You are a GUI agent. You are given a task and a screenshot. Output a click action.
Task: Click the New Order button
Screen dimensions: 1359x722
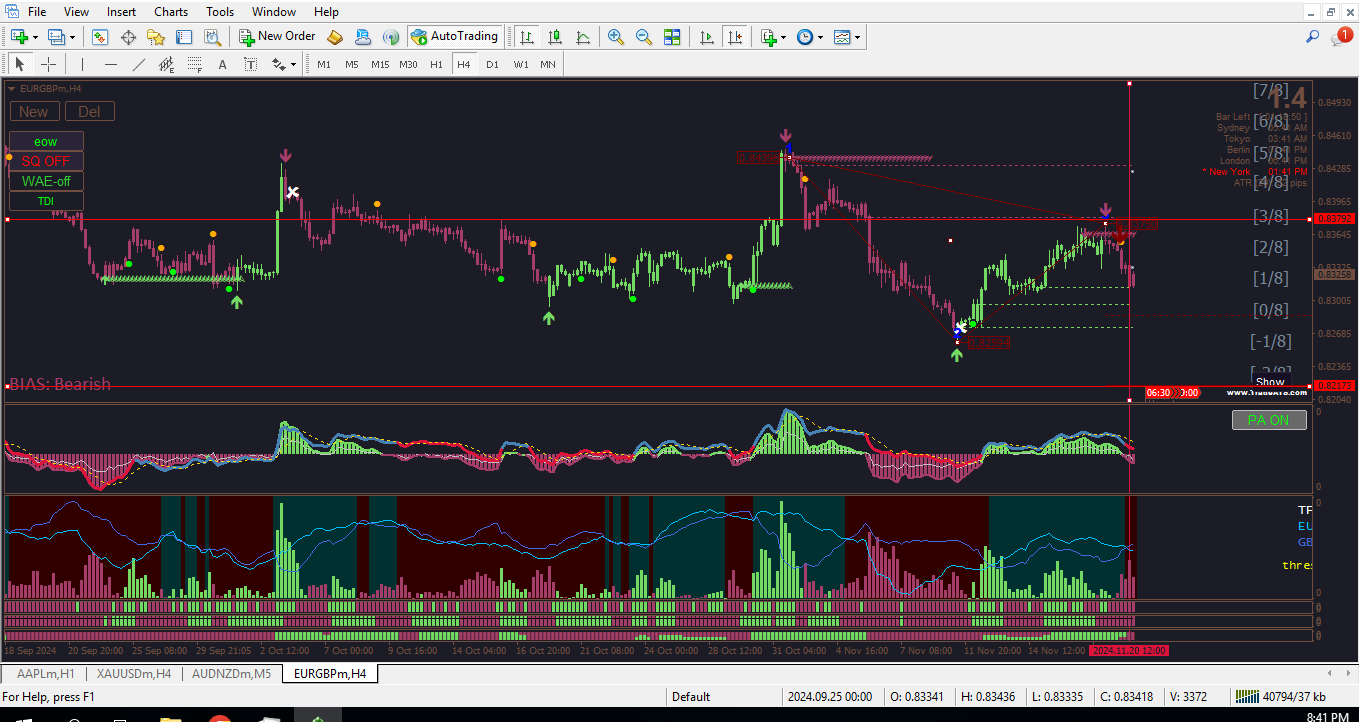pyautogui.click(x=278, y=37)
